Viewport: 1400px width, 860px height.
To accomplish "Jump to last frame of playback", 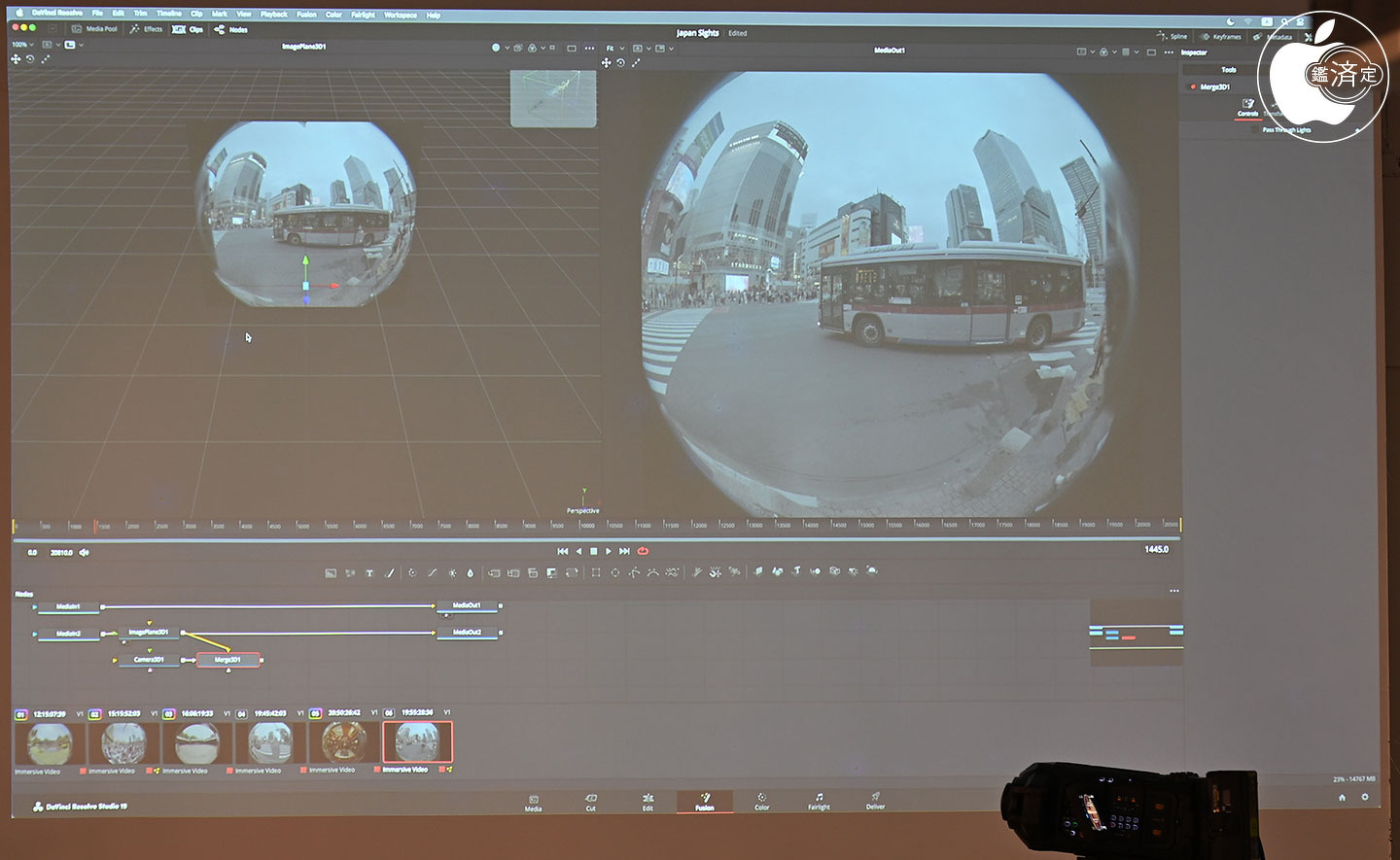I will tap(624, 551).
